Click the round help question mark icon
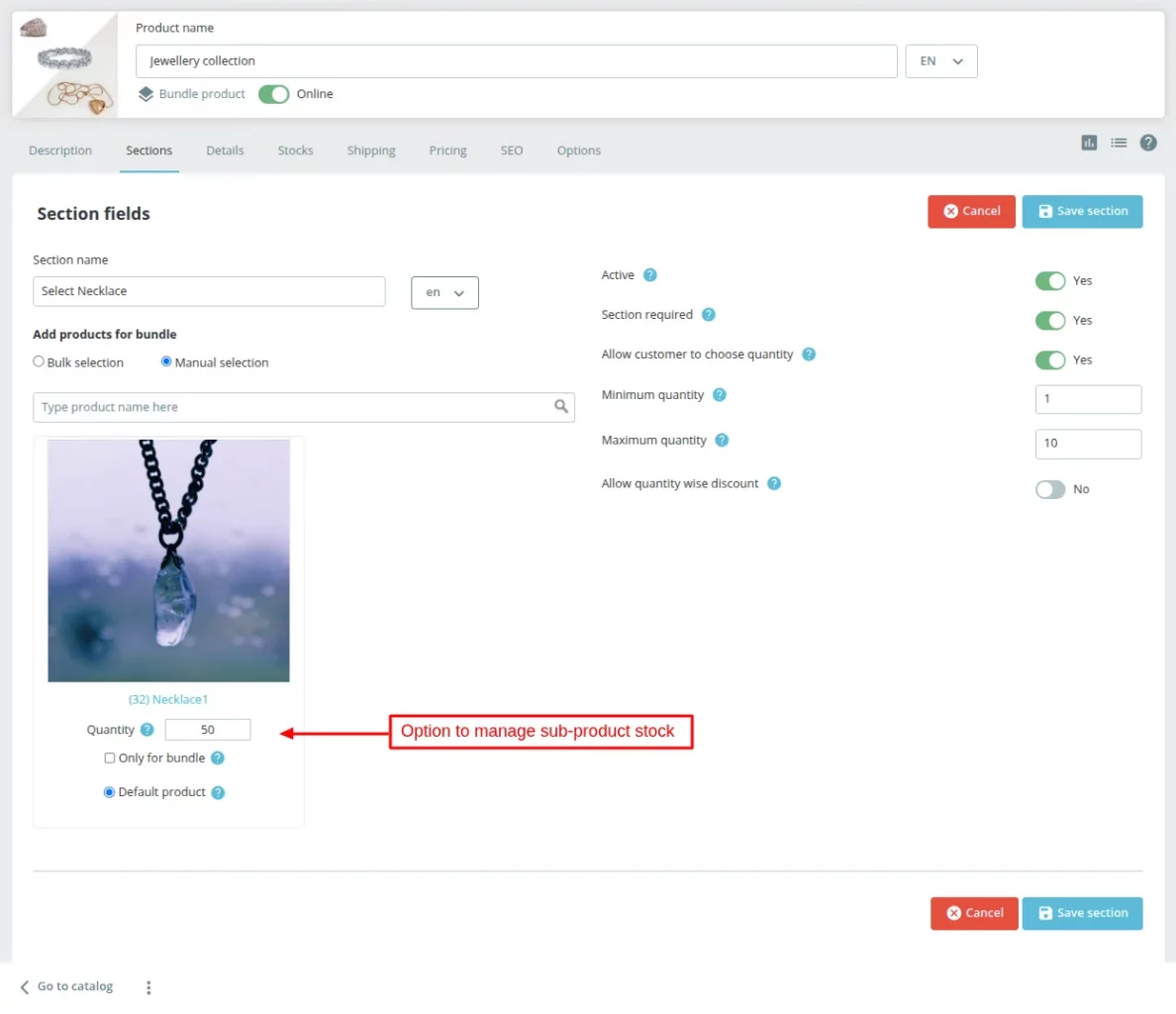 pos(1148,143)
